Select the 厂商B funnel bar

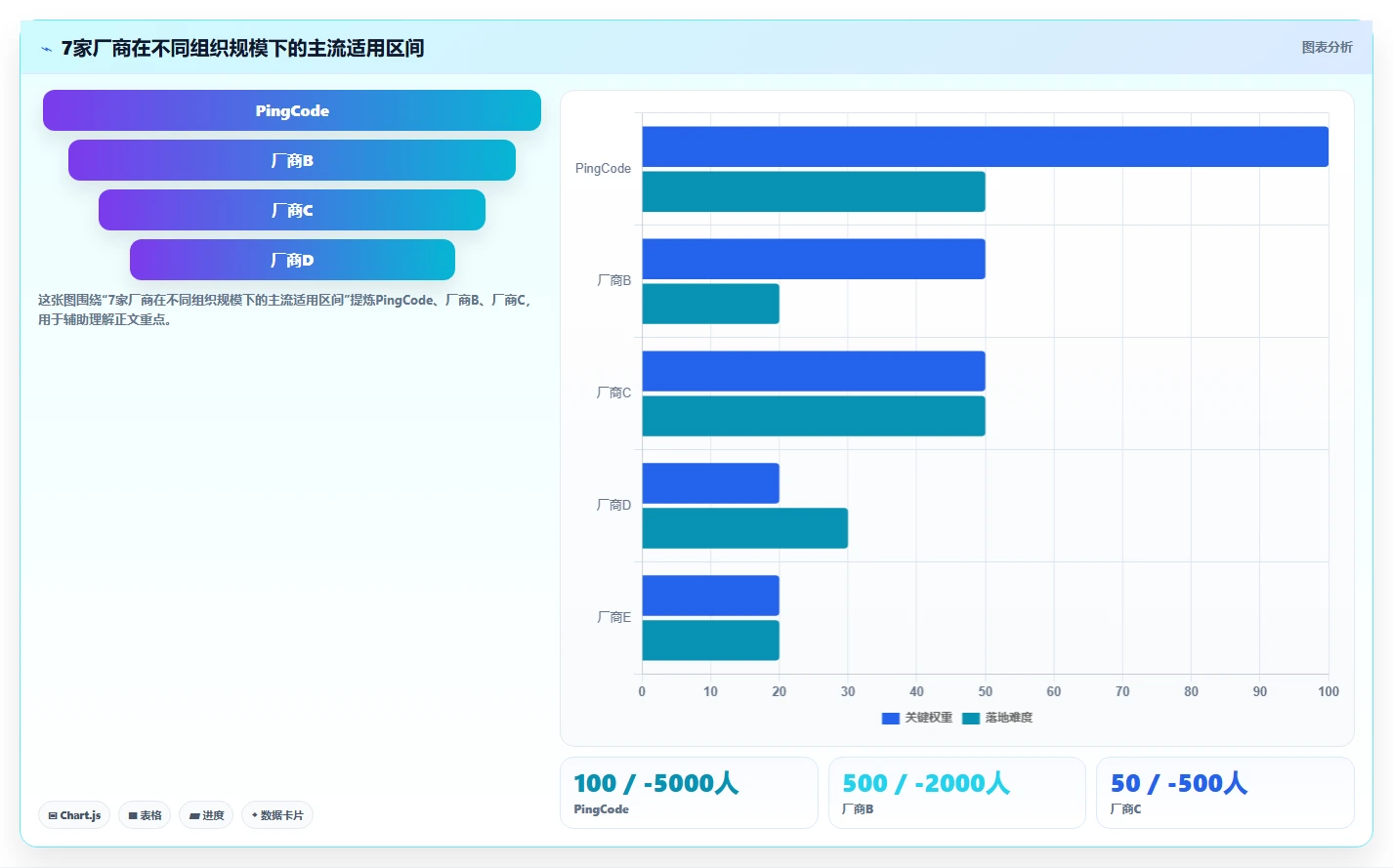tap(292, 160)
